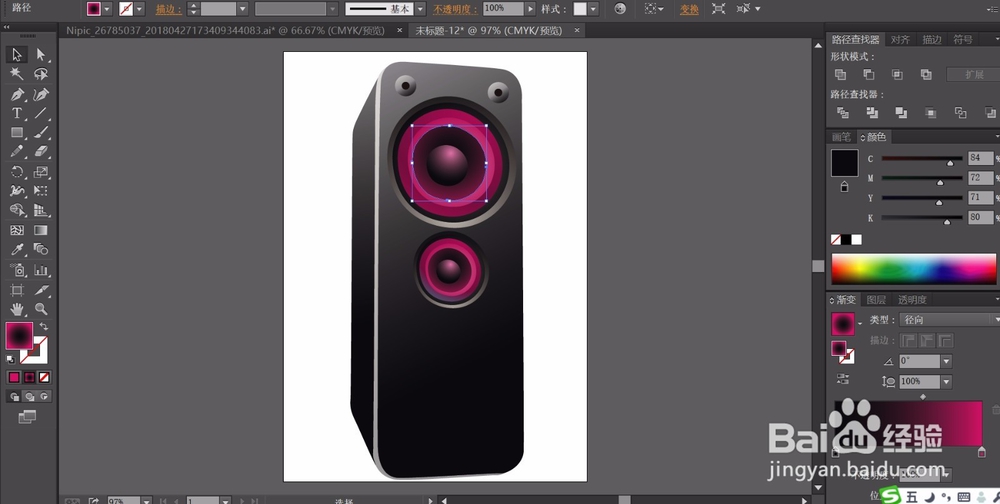Click the Minus Front shape mode icon
Image resolution: width=1000 pixels, height=504 pixels.
tap(869, 75)
